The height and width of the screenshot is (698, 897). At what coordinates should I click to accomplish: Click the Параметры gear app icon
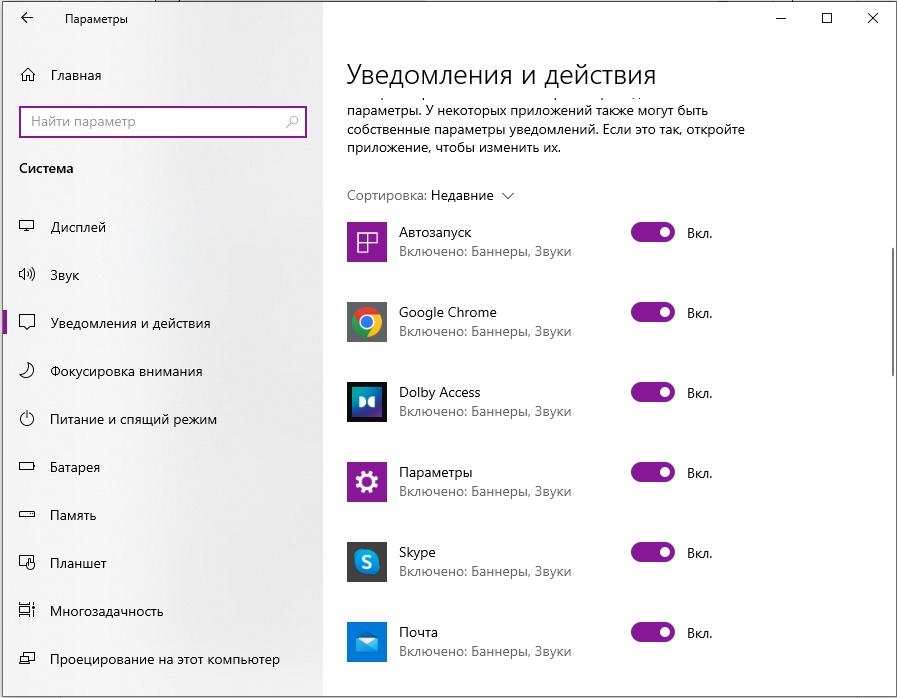click(x=367, y=482)
